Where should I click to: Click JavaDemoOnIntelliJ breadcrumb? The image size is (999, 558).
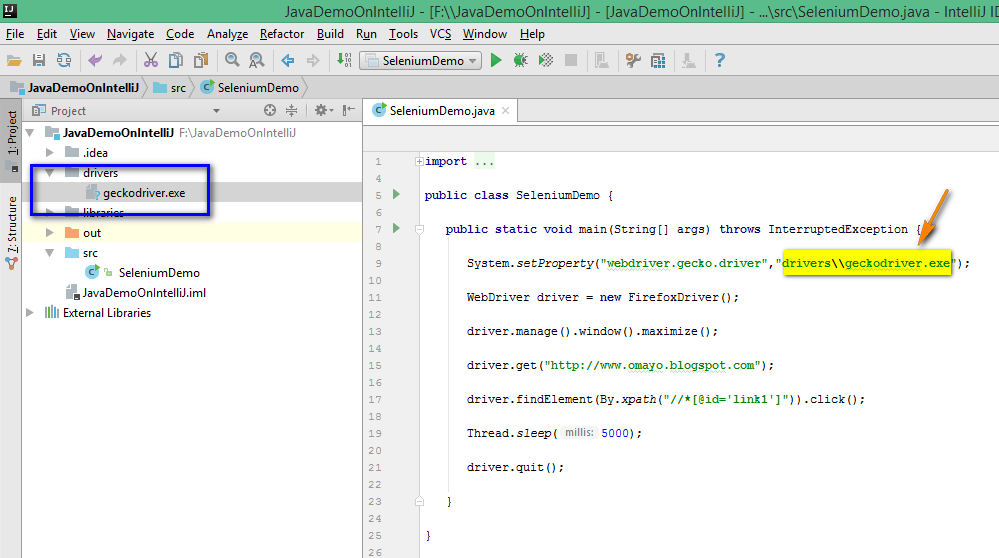[76, 87]
